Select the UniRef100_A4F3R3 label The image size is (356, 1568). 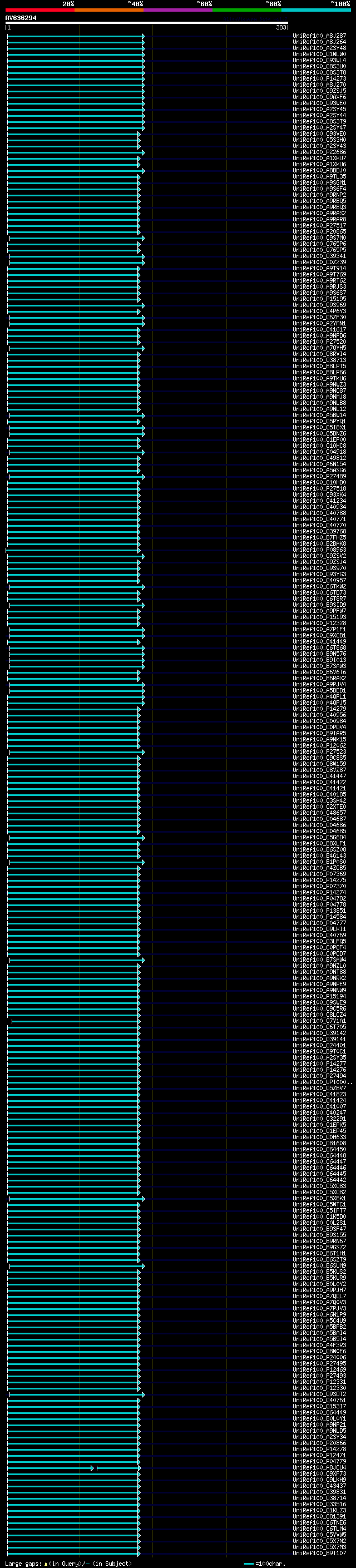(319, 1344)
